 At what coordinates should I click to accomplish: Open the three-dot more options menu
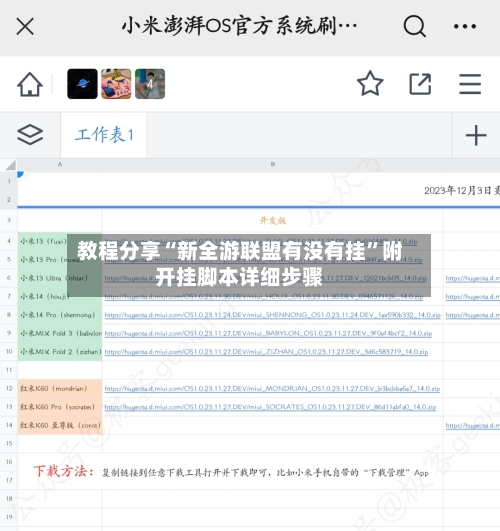click(465, 26)
